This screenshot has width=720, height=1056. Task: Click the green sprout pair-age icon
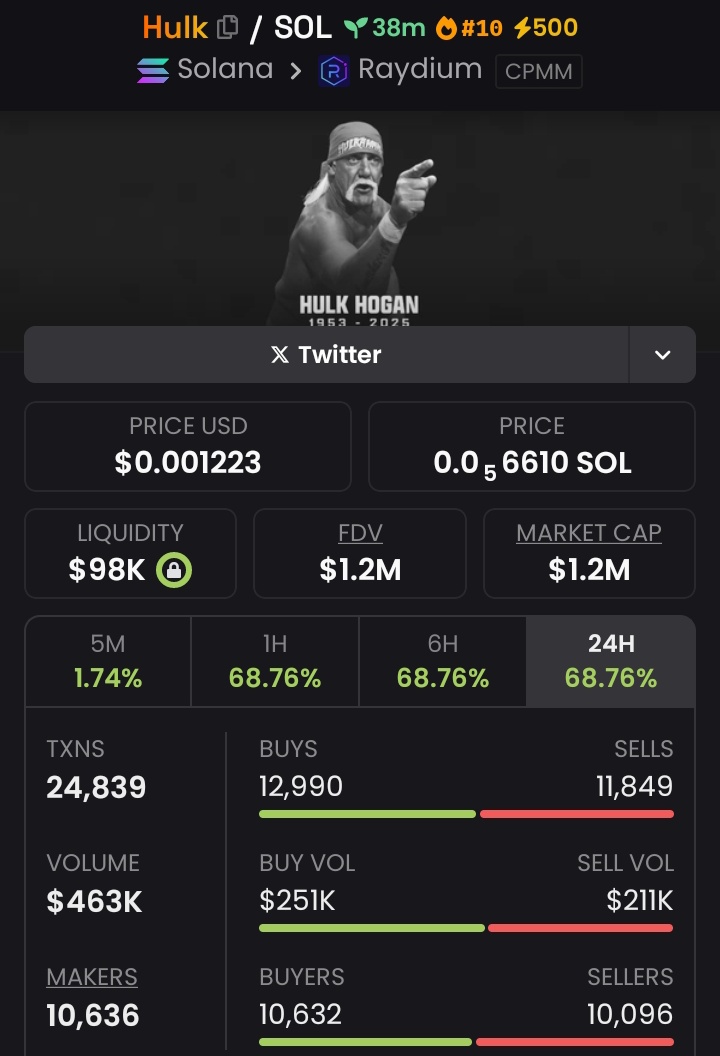point(356,28)
